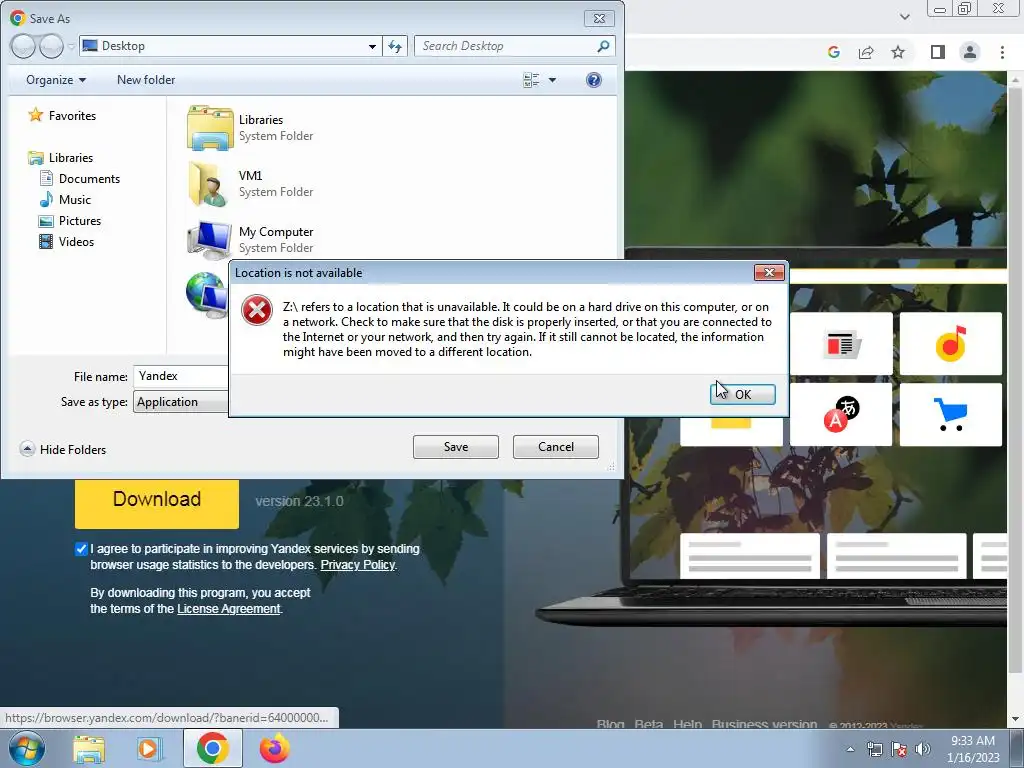Click the Change your view icon
The image size is (1024, 768).
(x=532, y=80)
